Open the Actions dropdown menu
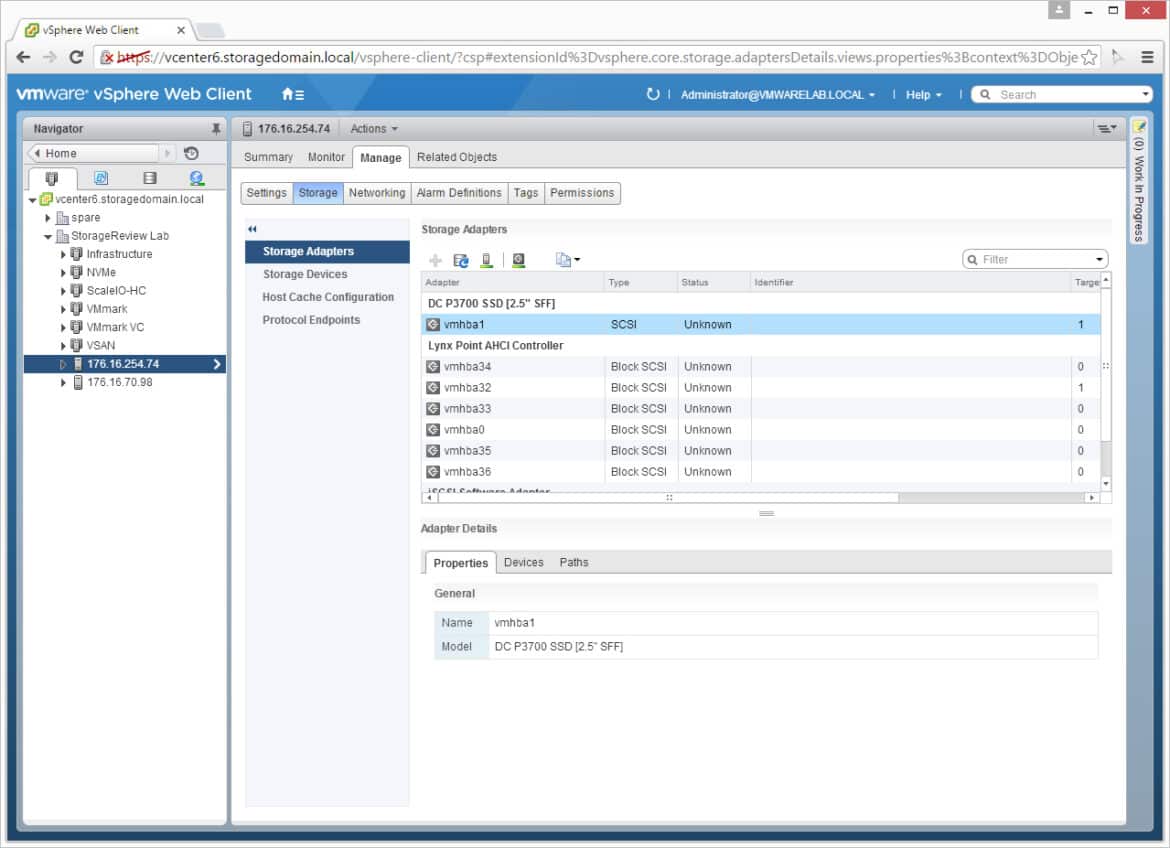This screenshot has width=1170, height=848. [x=374, y=128]
